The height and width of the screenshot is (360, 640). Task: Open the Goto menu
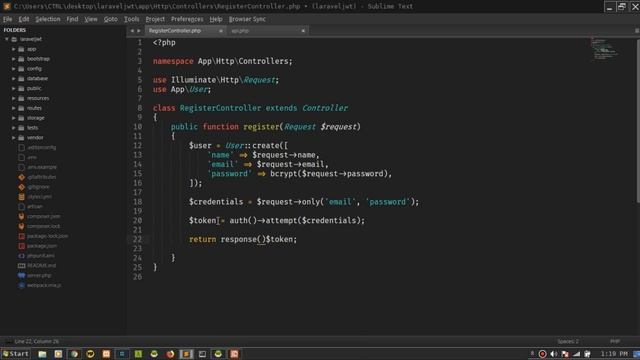(110, 19)
